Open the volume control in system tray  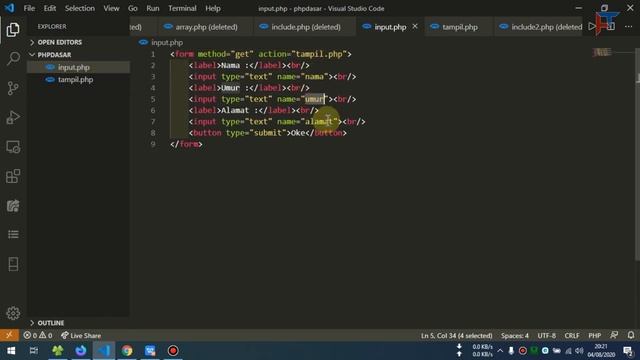(579, 351)
